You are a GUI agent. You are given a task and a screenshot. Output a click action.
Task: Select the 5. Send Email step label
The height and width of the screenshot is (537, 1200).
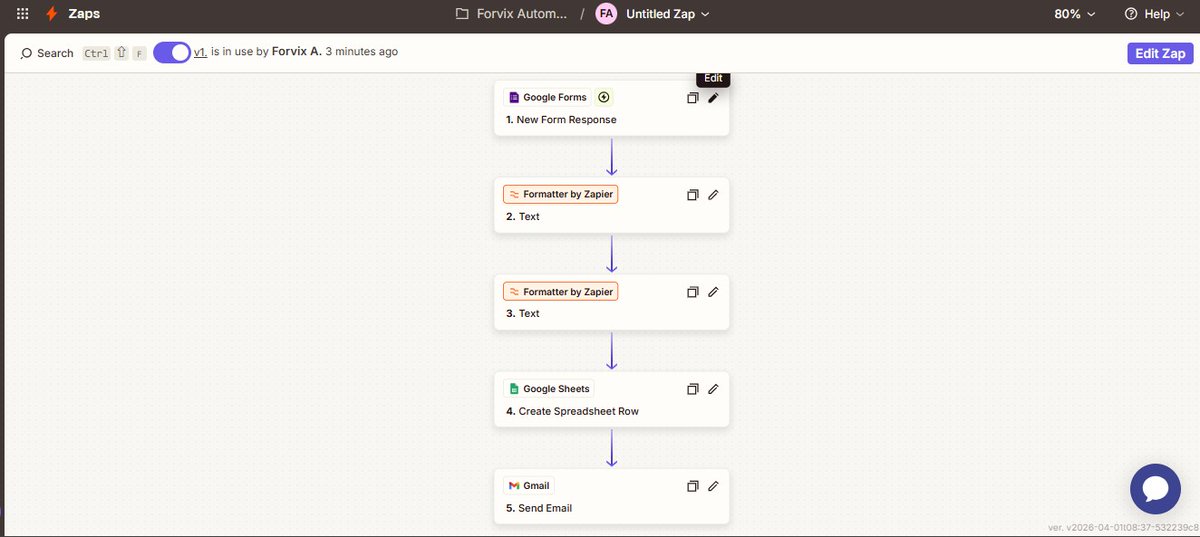[x=539, y=508]
